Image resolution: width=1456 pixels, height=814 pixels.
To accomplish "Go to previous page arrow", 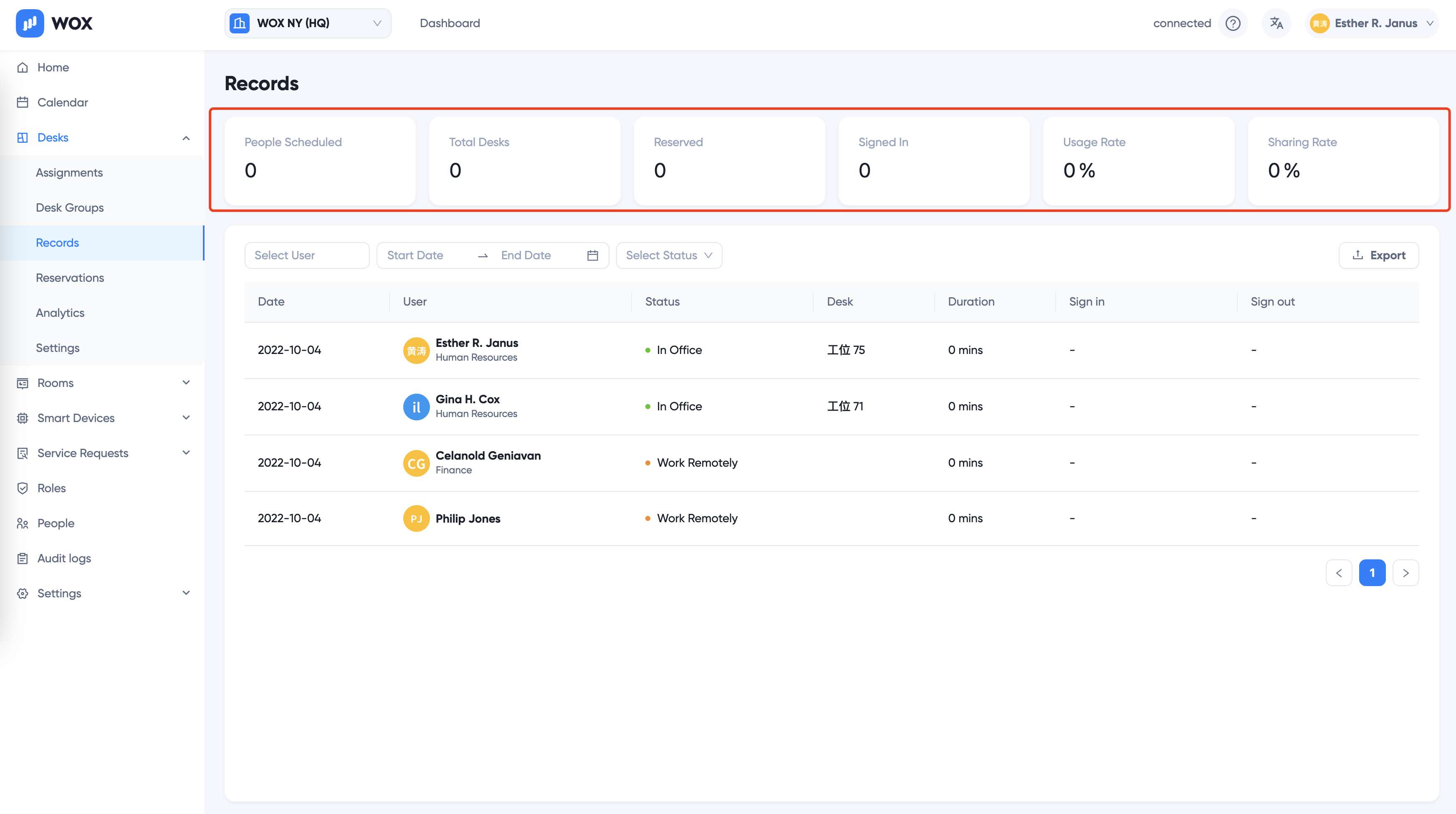I will click(x=1338, y=573).
